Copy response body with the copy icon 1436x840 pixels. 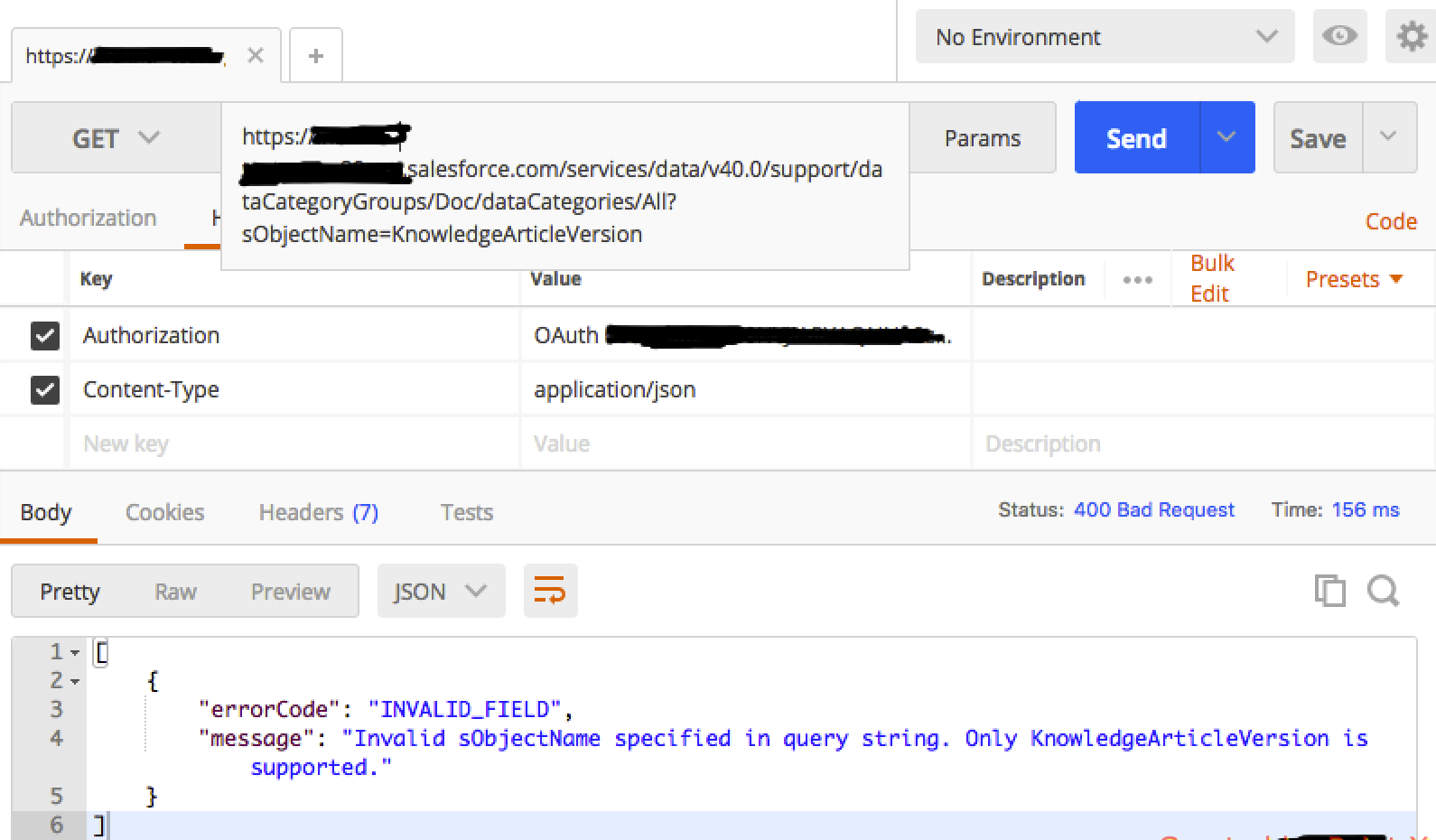click(x=1329, y=591)
